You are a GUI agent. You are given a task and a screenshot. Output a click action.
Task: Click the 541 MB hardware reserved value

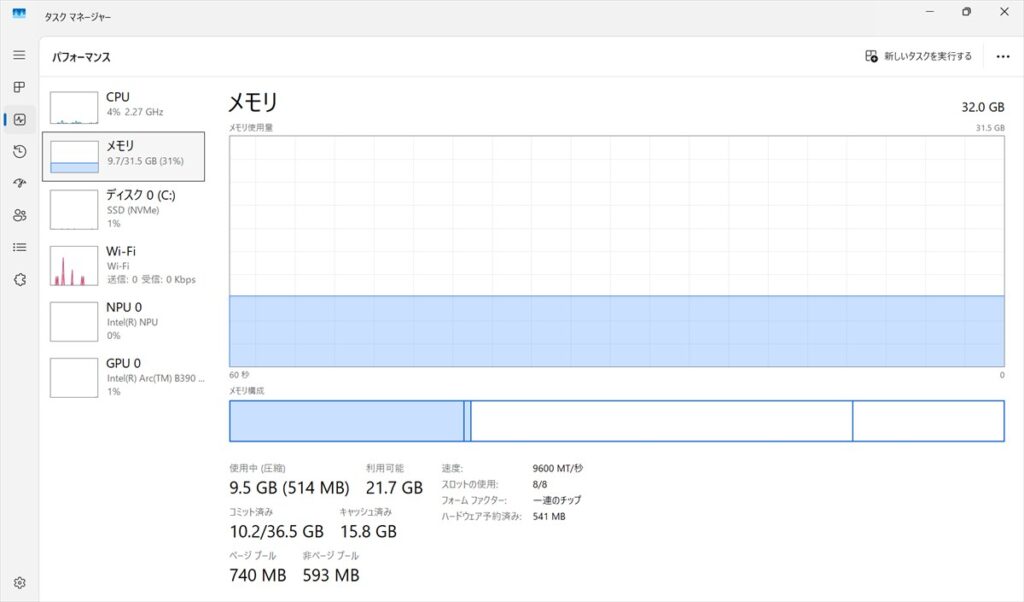[549, 516]
